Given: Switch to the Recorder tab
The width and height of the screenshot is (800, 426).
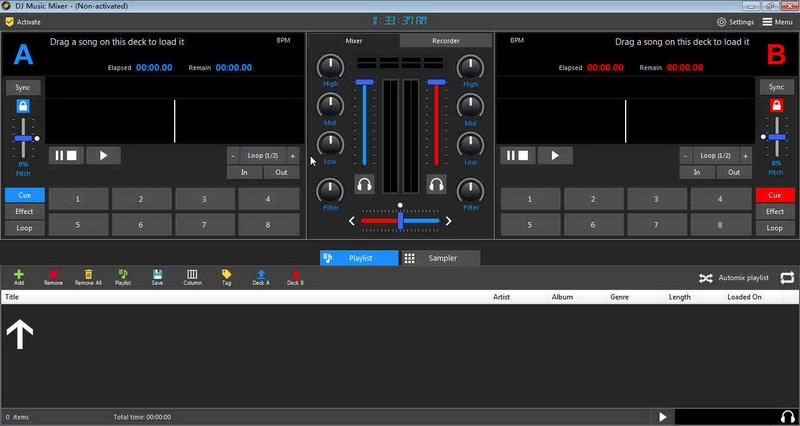Looking at the screenshot, I should (445, 41).
